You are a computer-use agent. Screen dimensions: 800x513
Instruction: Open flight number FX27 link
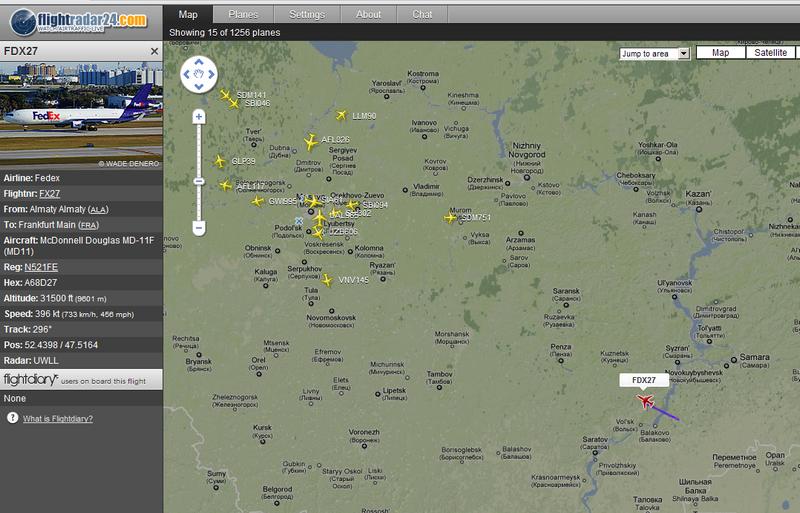pyautogui.click(x=49, y=193)
